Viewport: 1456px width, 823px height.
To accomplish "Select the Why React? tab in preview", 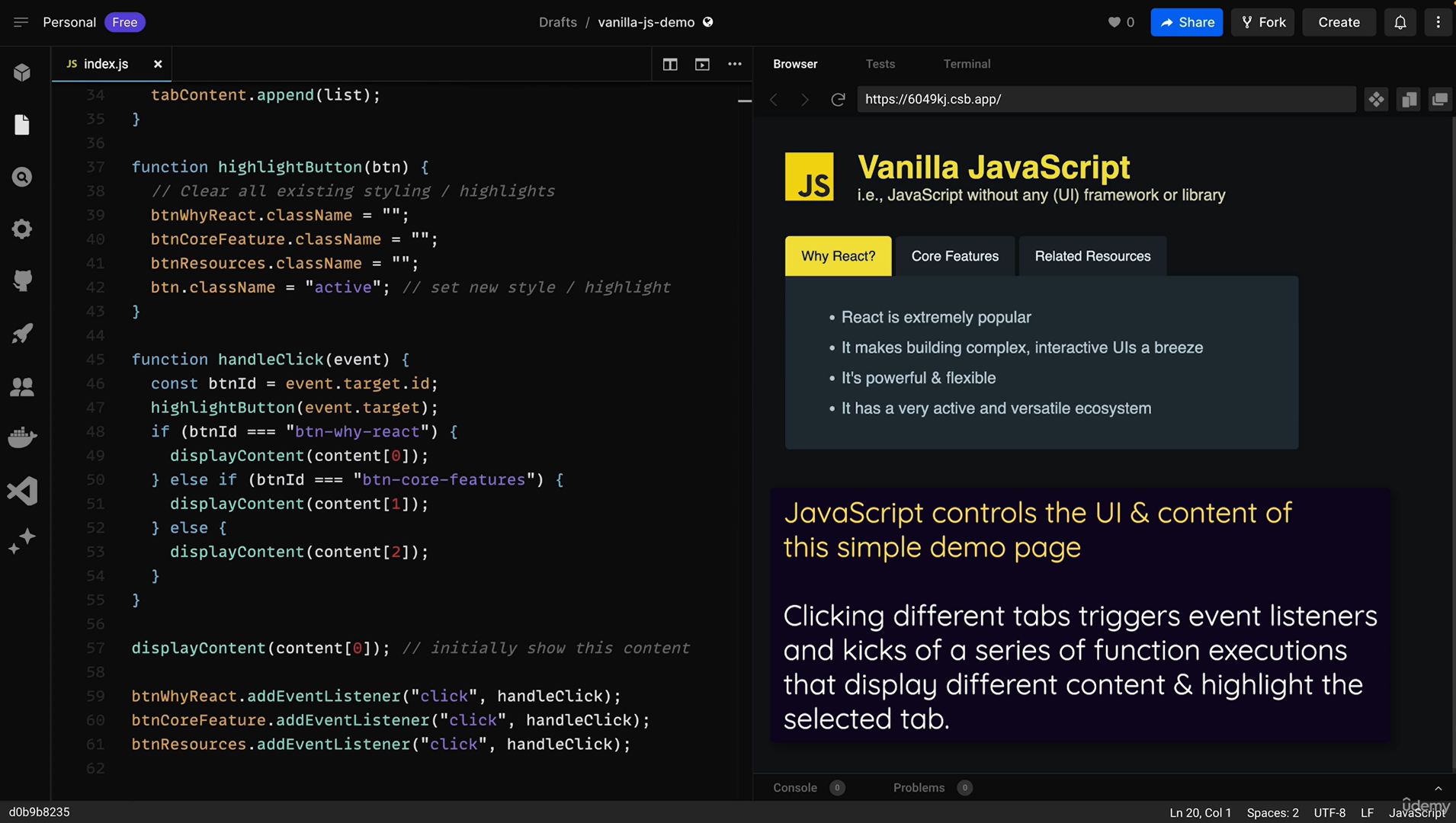I will [838, 256].
